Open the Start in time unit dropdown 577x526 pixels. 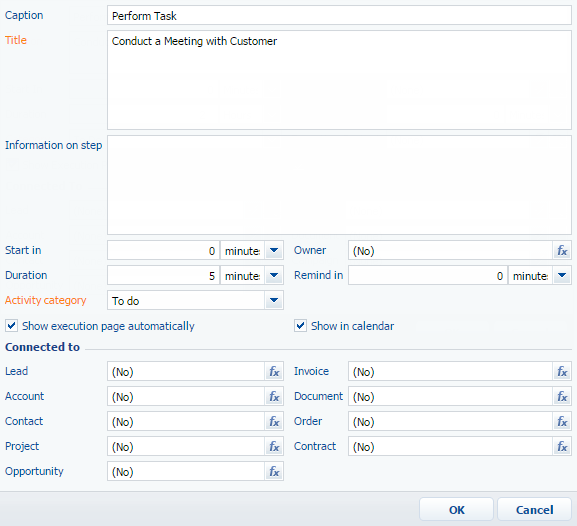click(x=274, y=251)
